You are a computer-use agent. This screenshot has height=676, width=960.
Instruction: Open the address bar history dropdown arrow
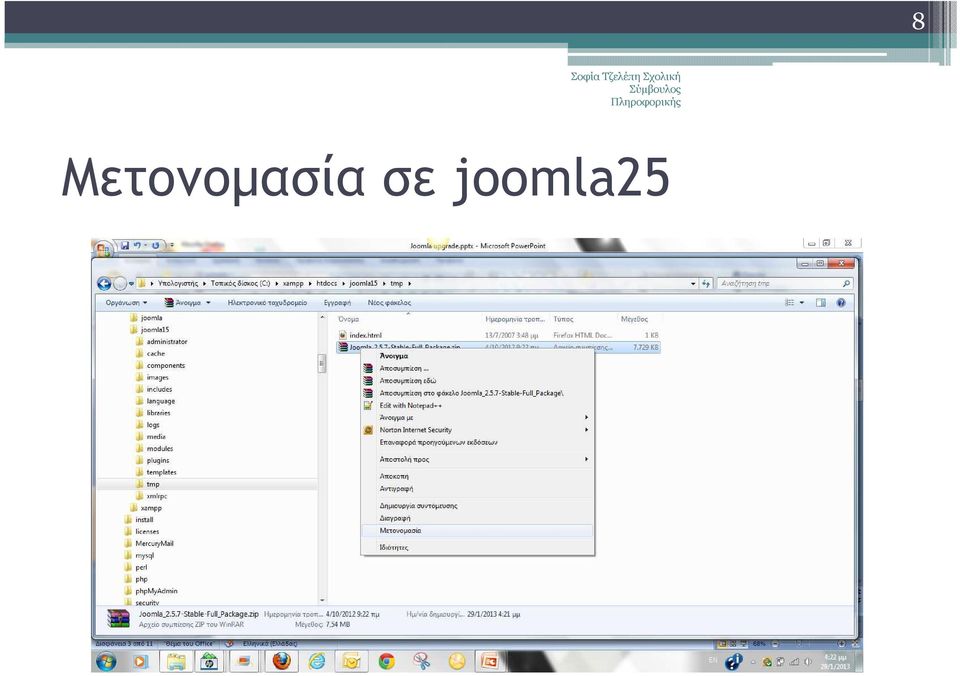(x=693, y=284)
